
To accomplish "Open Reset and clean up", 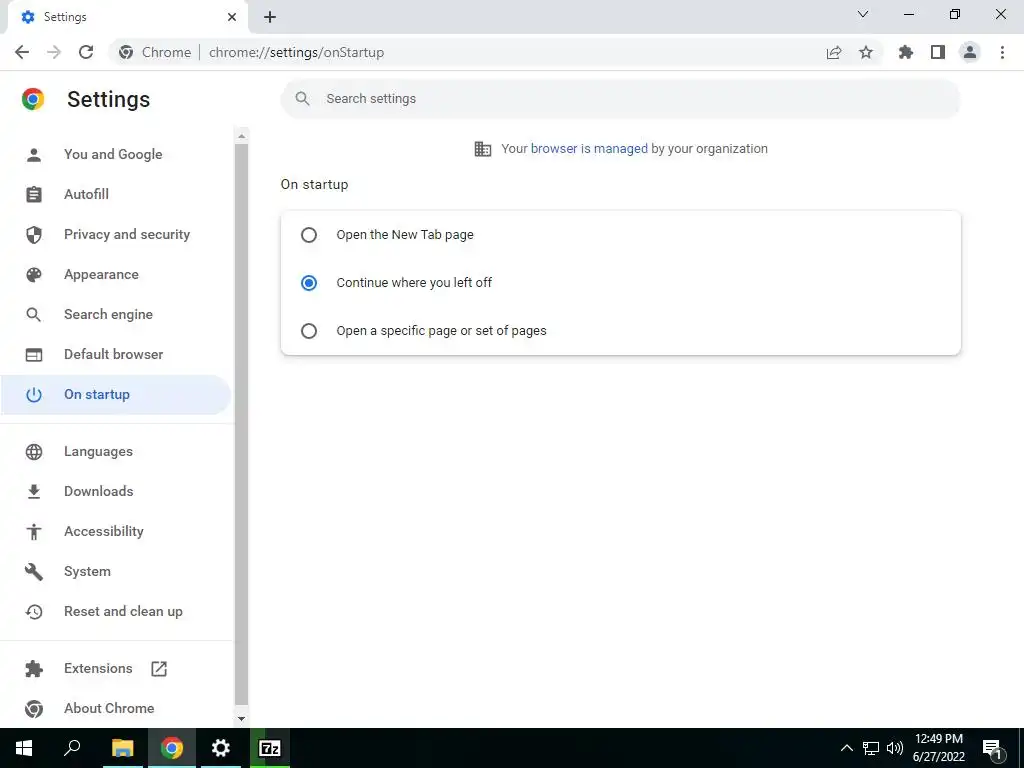I will tap(116, 611).
